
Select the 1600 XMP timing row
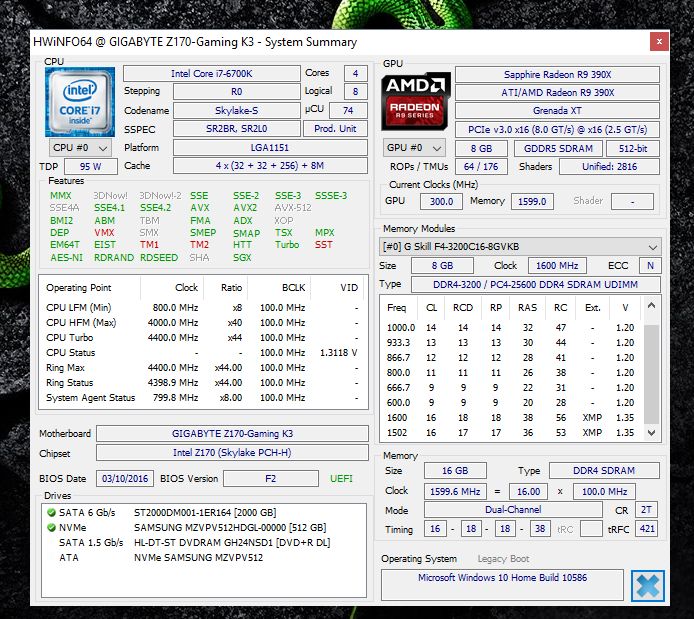tap(511, 418)
